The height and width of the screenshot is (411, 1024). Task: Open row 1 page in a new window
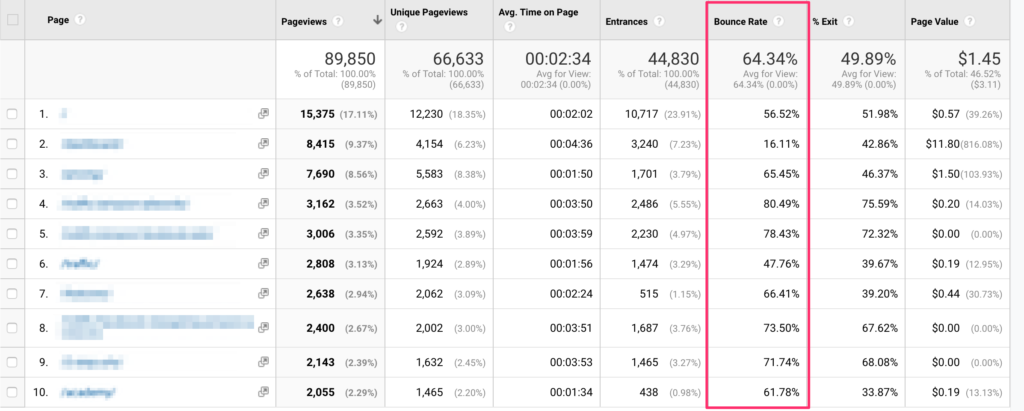pos(263,114)
